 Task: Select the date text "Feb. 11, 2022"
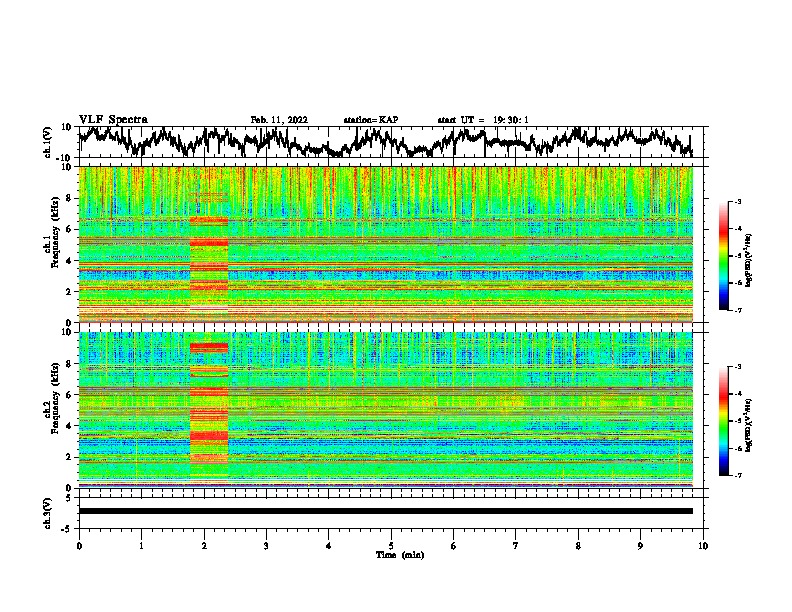[279, 120]
